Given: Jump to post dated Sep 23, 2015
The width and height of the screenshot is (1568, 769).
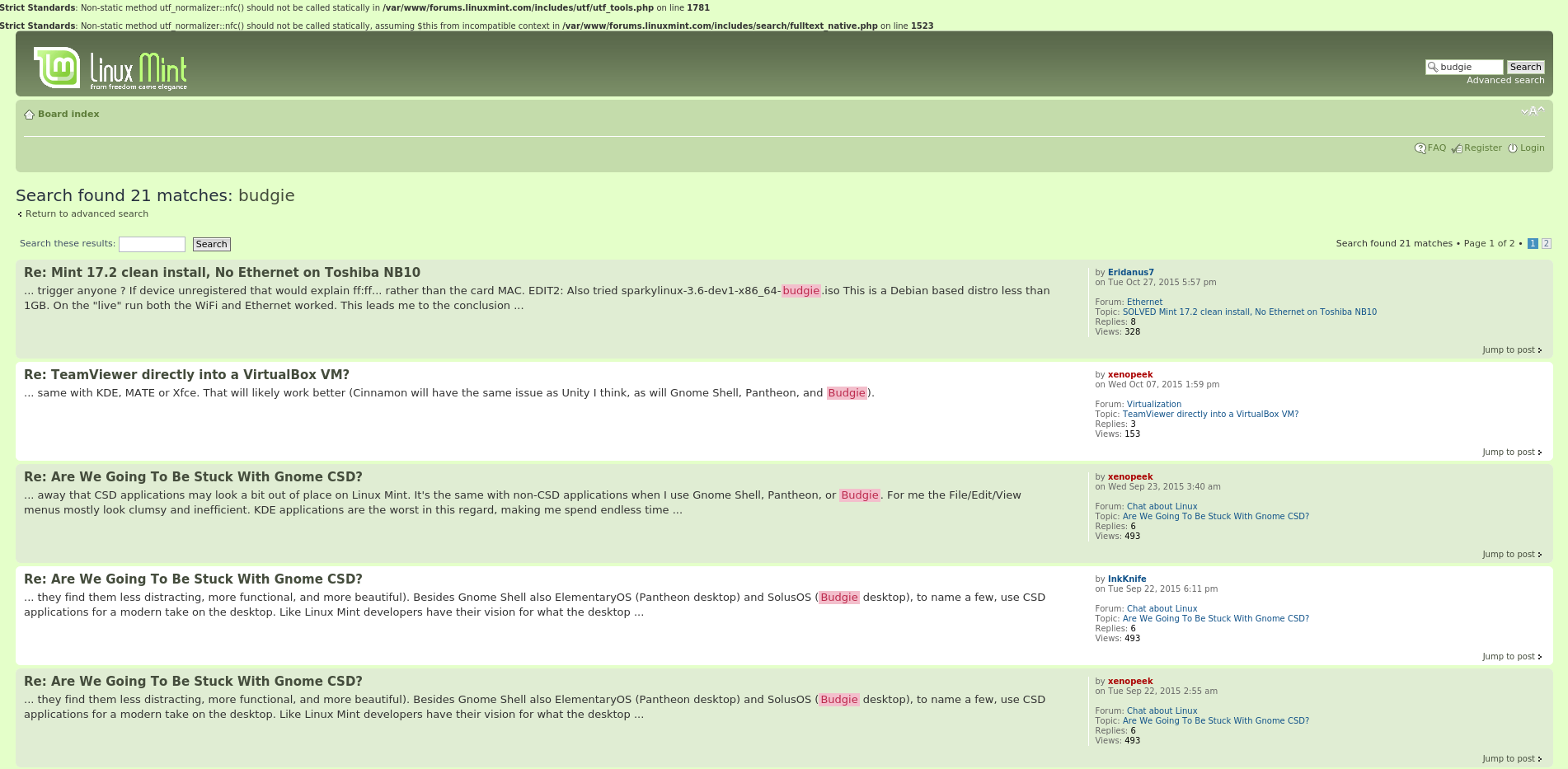Looking at the screenshot, I should 1512,555.
